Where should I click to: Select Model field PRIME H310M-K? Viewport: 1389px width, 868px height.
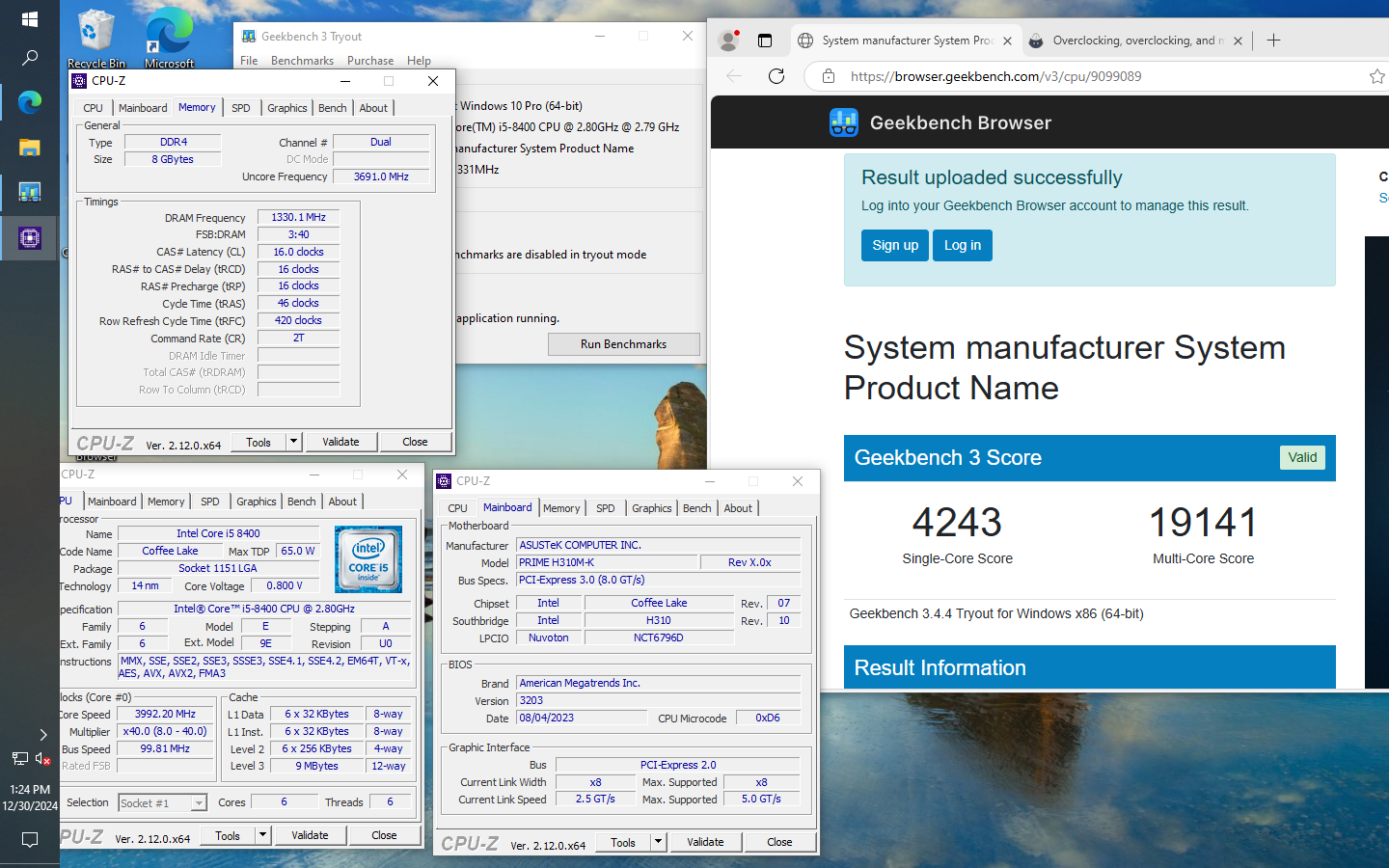[x=606, y=562]
